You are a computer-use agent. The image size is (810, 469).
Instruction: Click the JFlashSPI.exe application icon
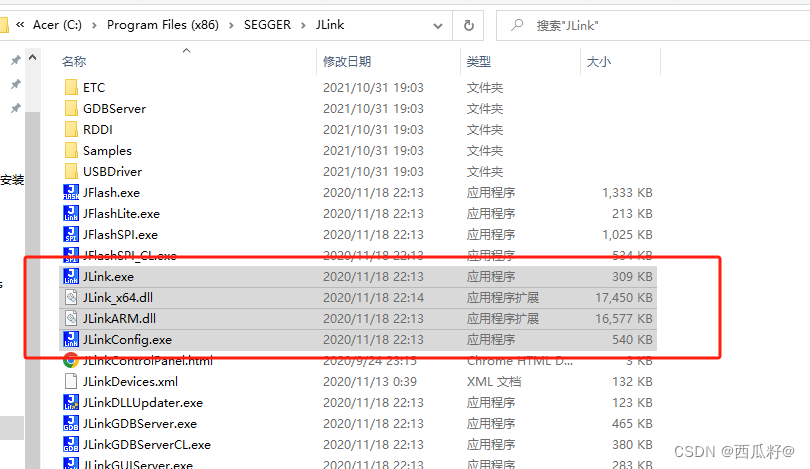[x=71, y=234]
